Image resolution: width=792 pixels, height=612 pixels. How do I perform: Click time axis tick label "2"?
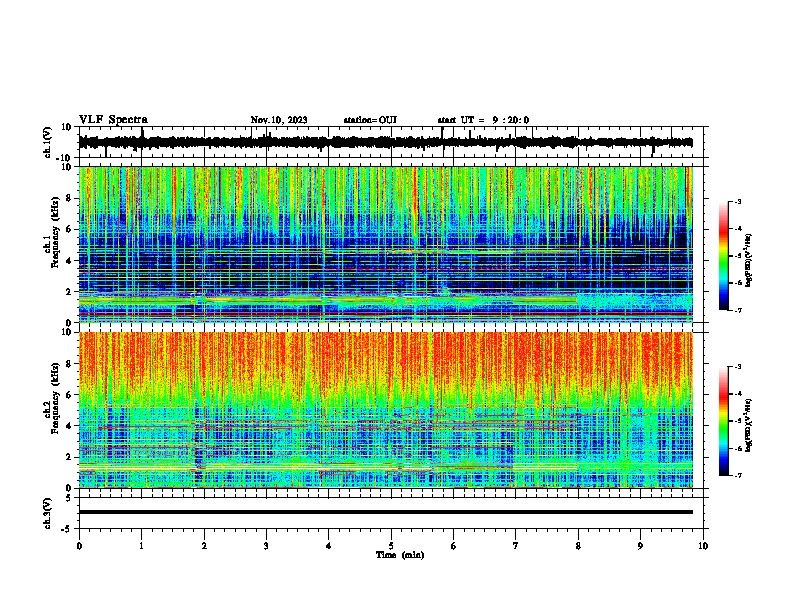[x=204, y=546]
